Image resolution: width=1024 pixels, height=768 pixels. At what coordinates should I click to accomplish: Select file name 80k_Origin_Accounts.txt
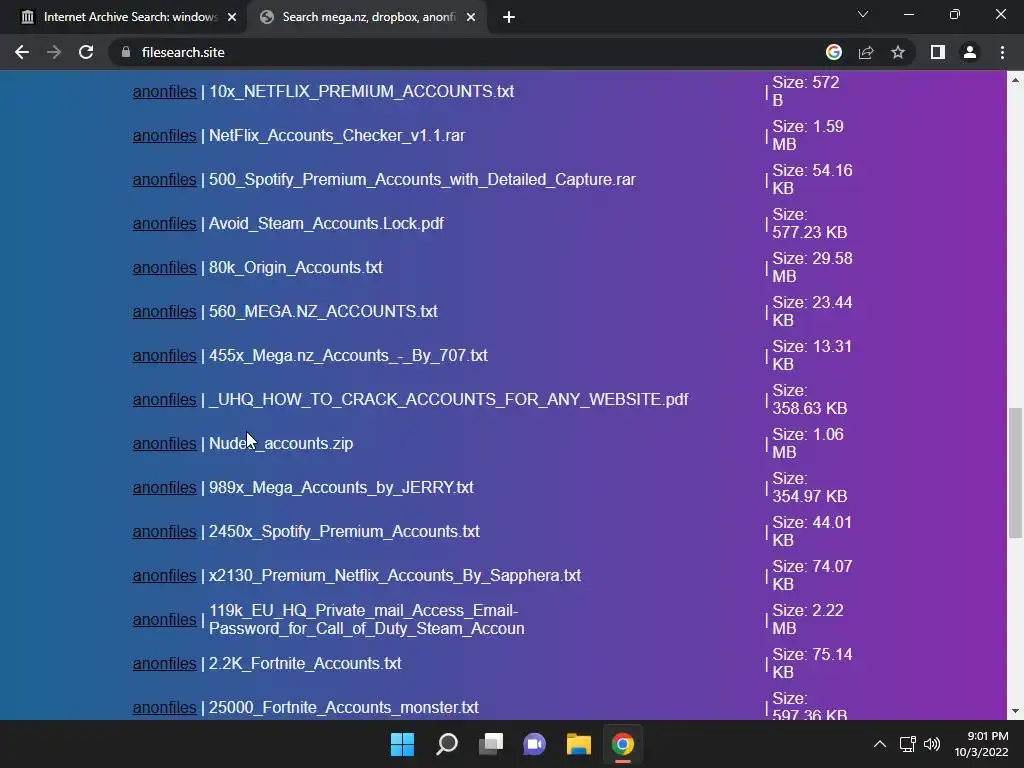coord(296,268)
